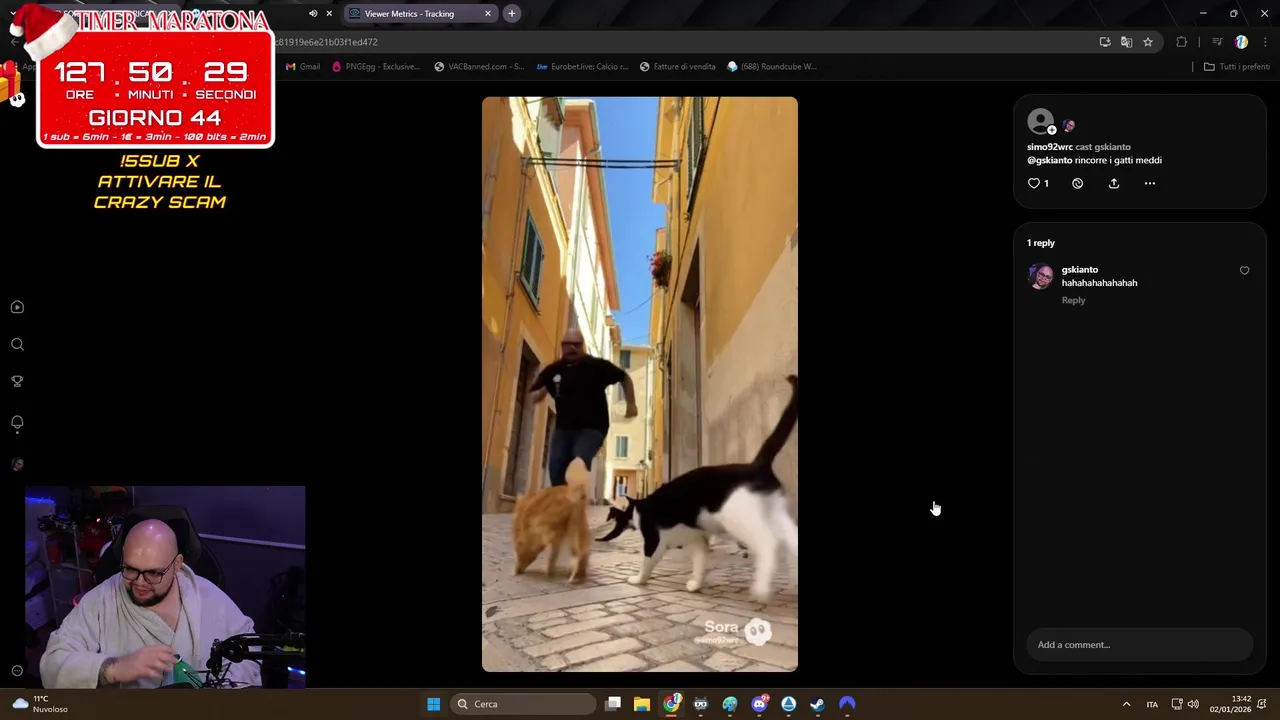Open Task View from the taskbar
The width and height of the screenshot is (1280, 720).
tap(613, 704)
